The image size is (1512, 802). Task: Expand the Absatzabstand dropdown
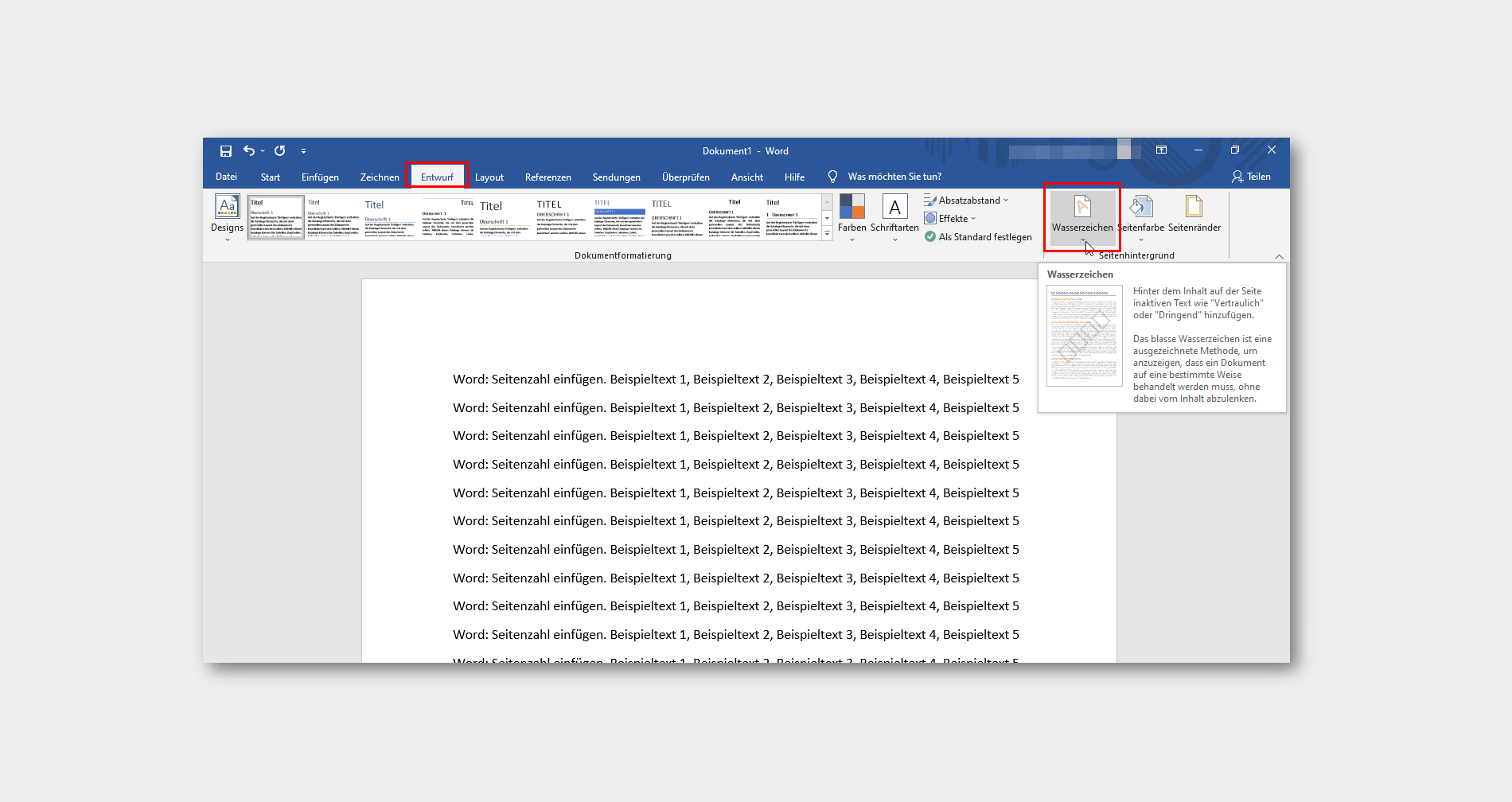coord(1004,200)
